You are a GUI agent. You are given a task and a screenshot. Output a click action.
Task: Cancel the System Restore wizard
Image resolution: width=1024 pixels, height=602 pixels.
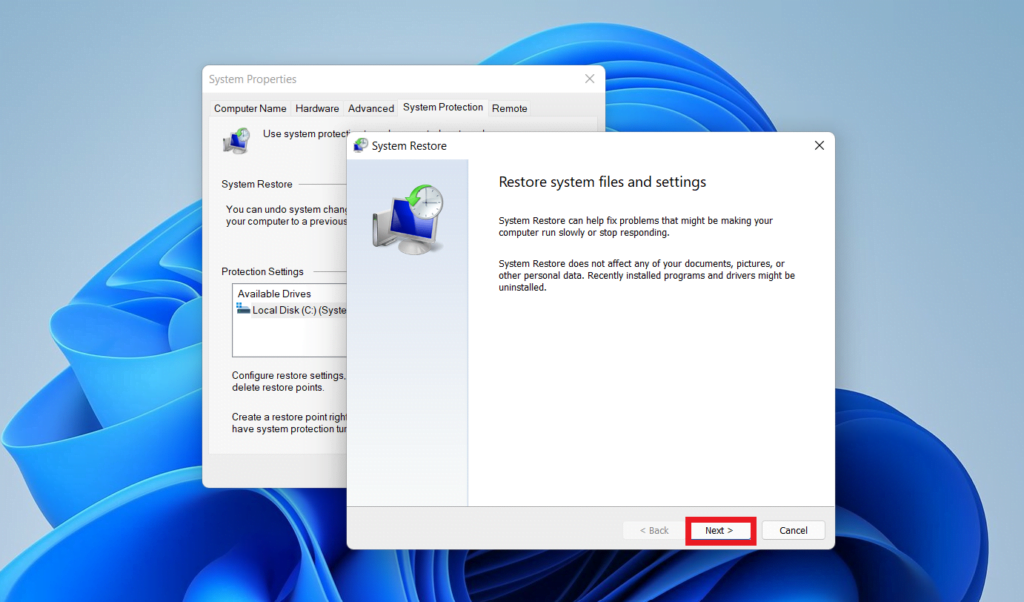793,530
